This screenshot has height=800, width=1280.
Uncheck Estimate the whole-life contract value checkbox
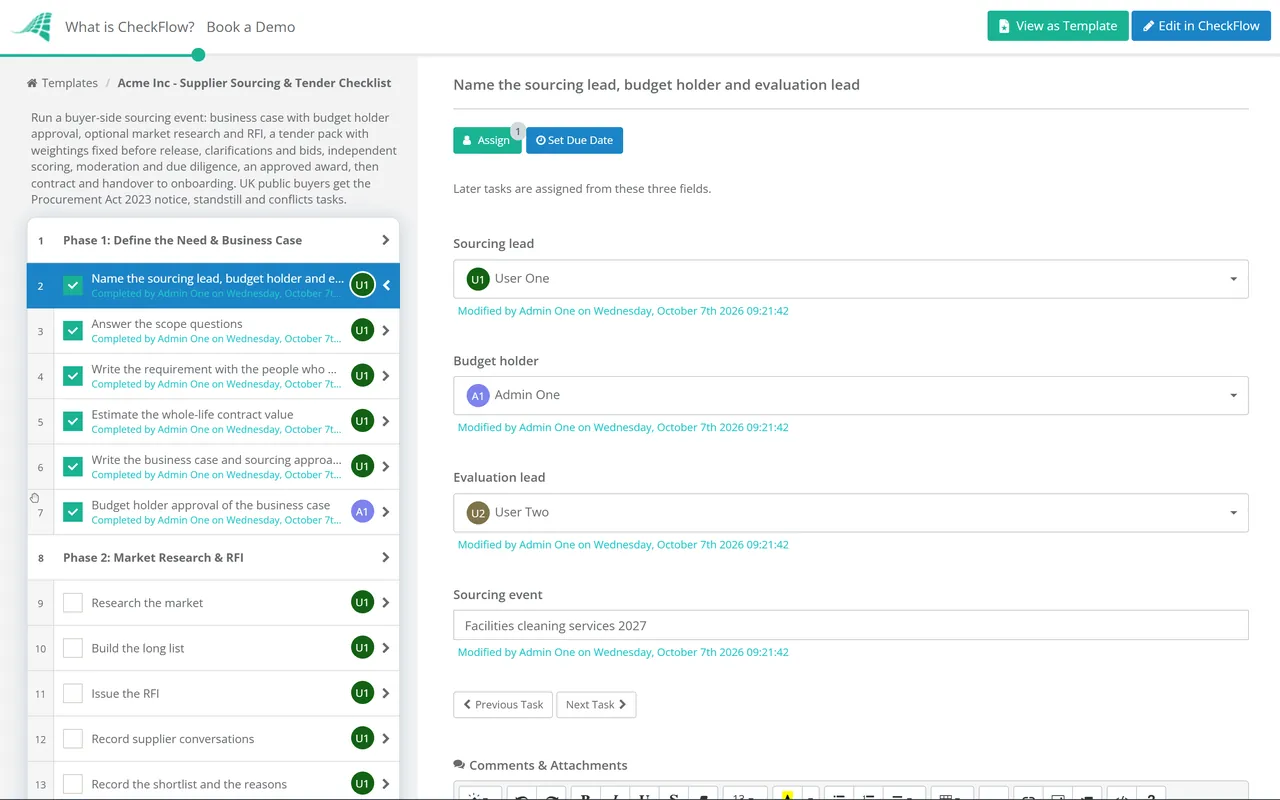point(73,421)
